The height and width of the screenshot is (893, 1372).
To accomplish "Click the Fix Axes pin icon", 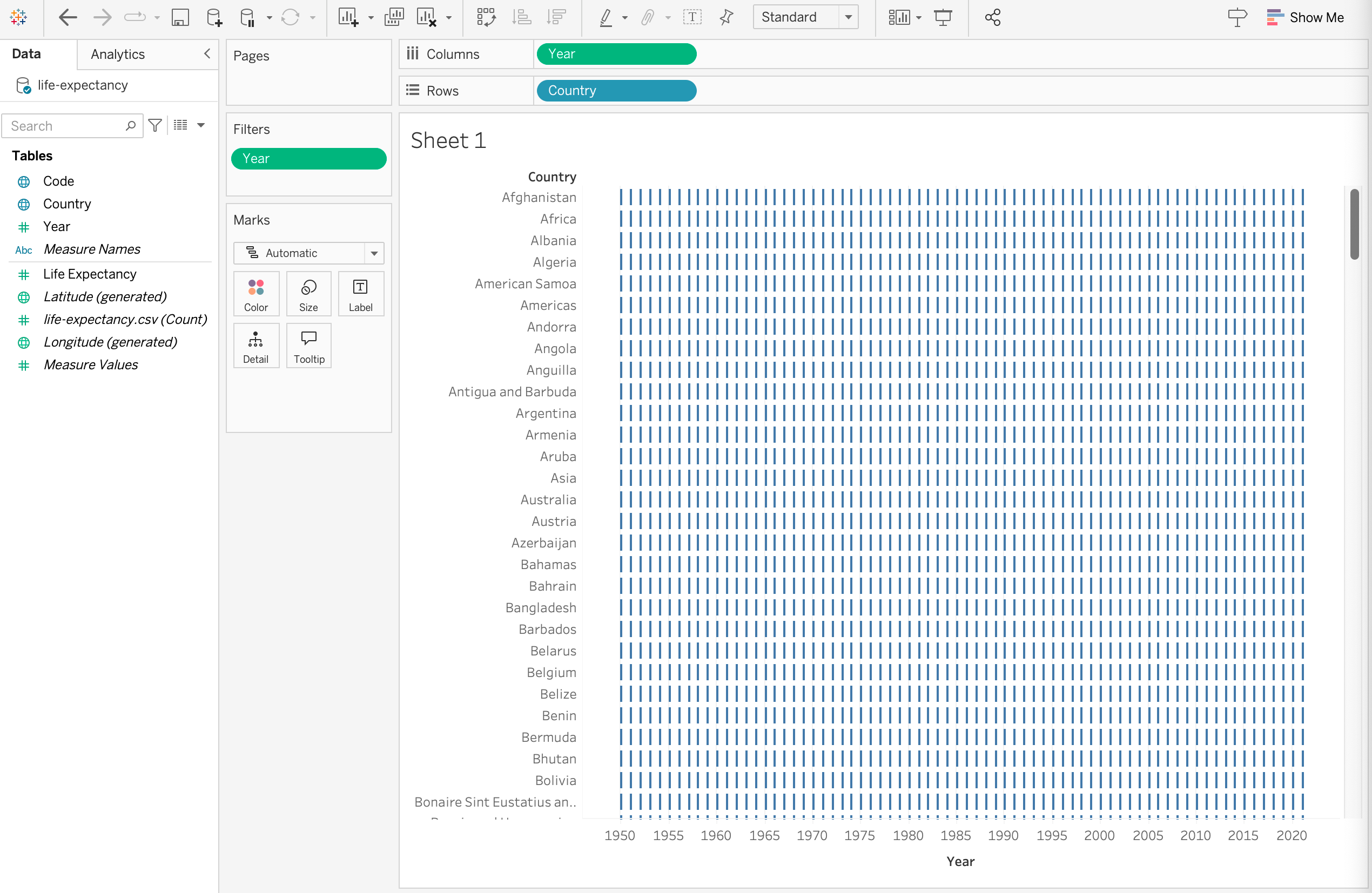I will coord(727,17).
